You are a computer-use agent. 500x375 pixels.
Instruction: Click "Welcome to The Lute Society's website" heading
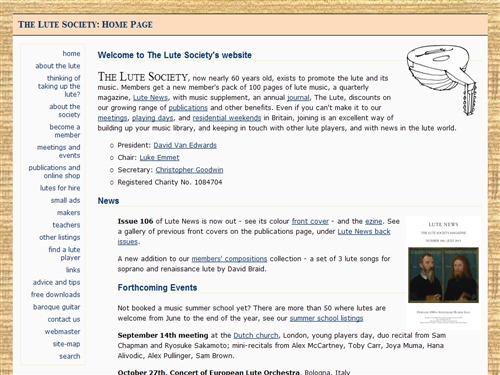pyautogui.click(x=175, y=55)
